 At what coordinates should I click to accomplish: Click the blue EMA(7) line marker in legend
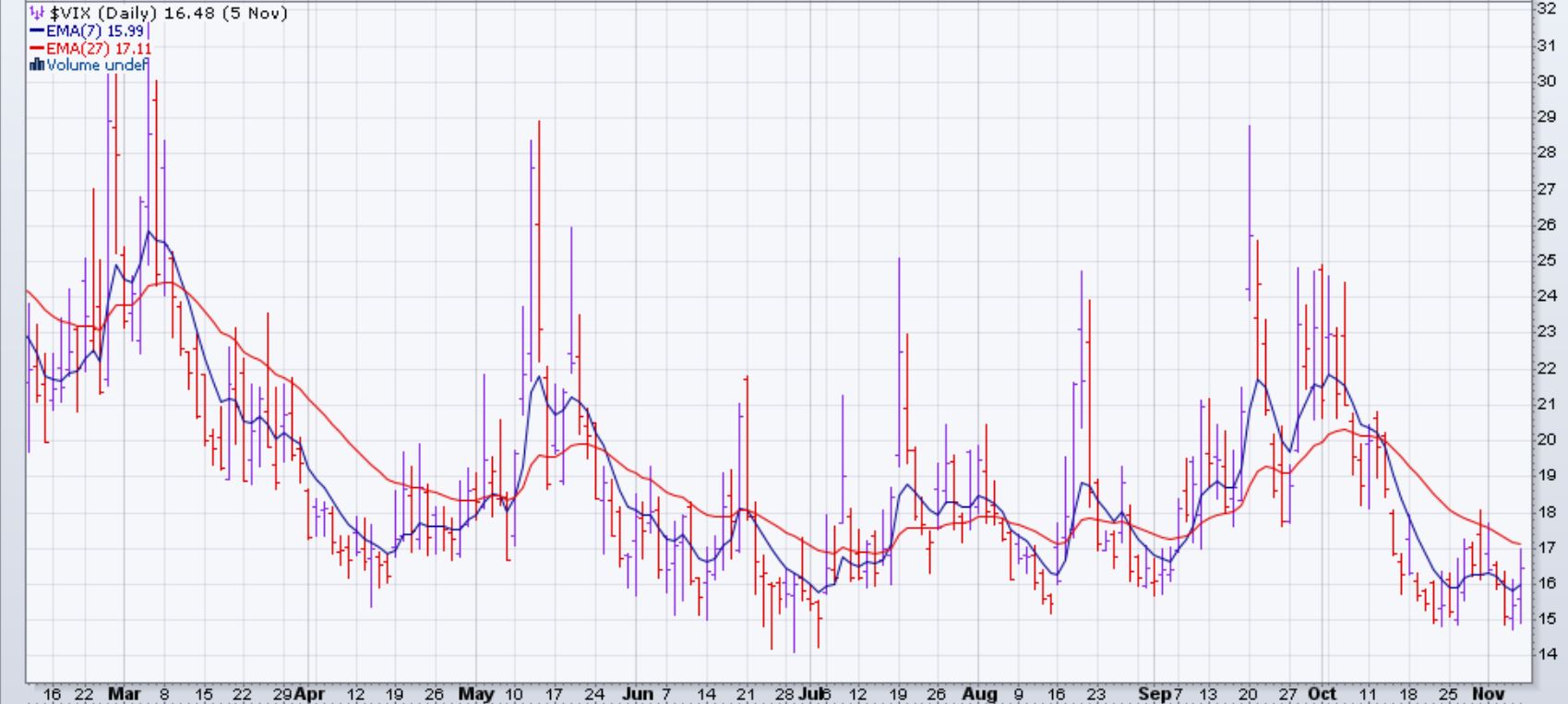[37, 30]
